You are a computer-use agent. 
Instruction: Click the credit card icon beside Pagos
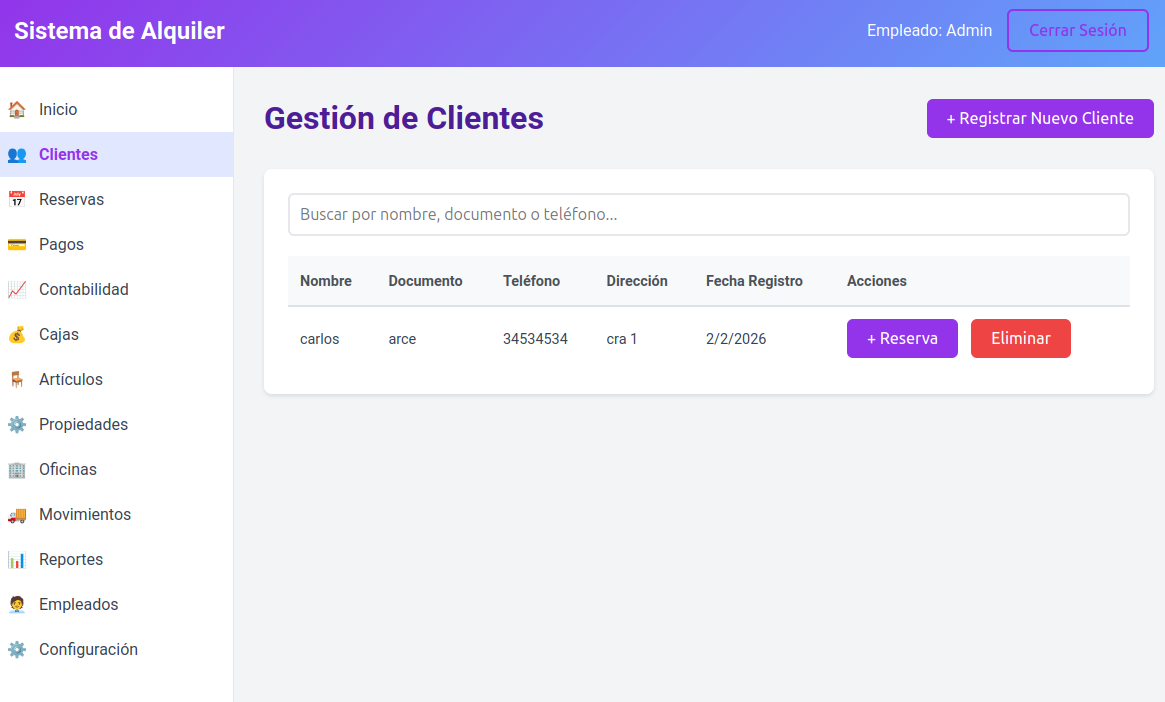pos(17,244)
